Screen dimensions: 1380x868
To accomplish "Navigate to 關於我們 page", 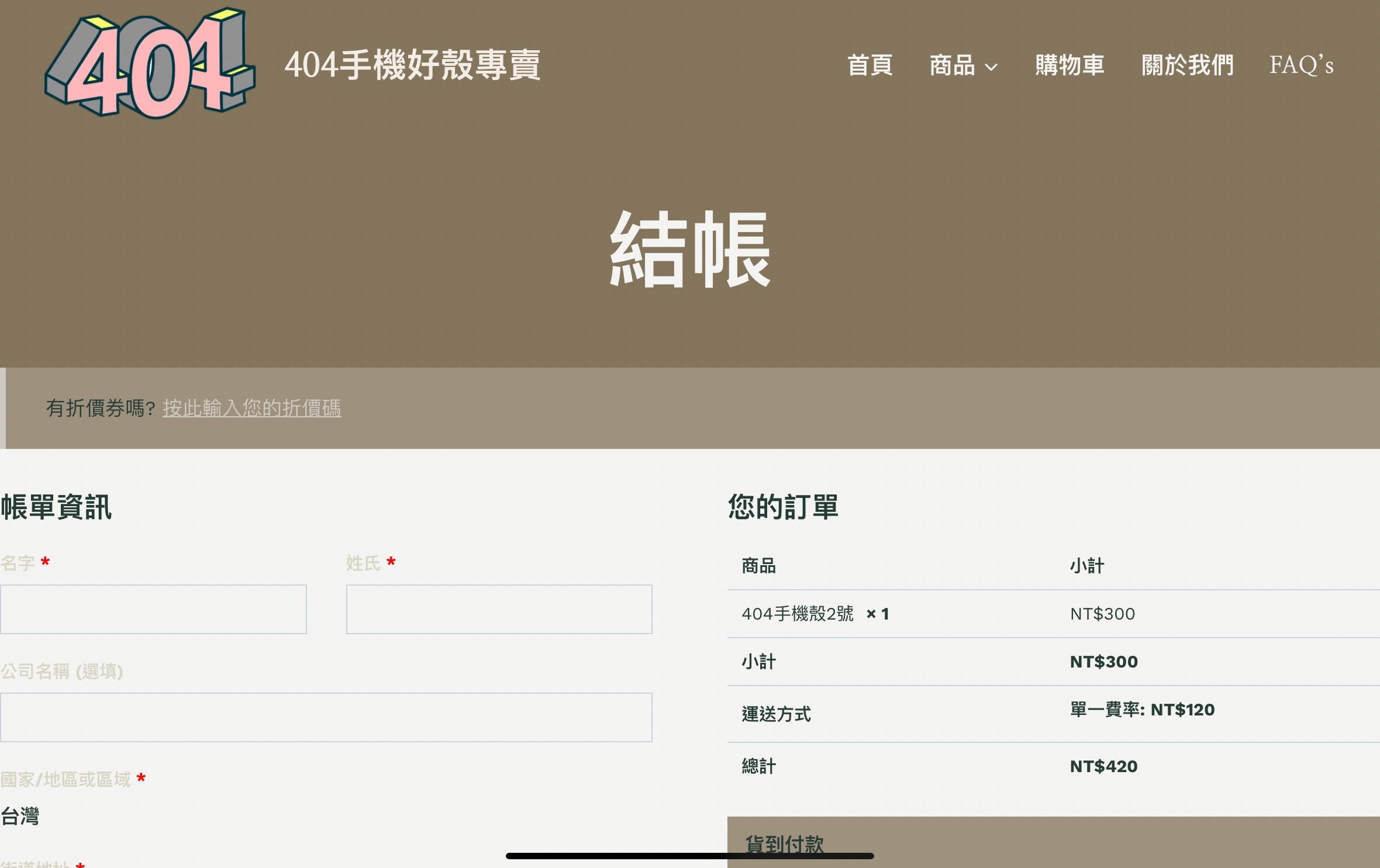I will click(x=1187, y=65).
